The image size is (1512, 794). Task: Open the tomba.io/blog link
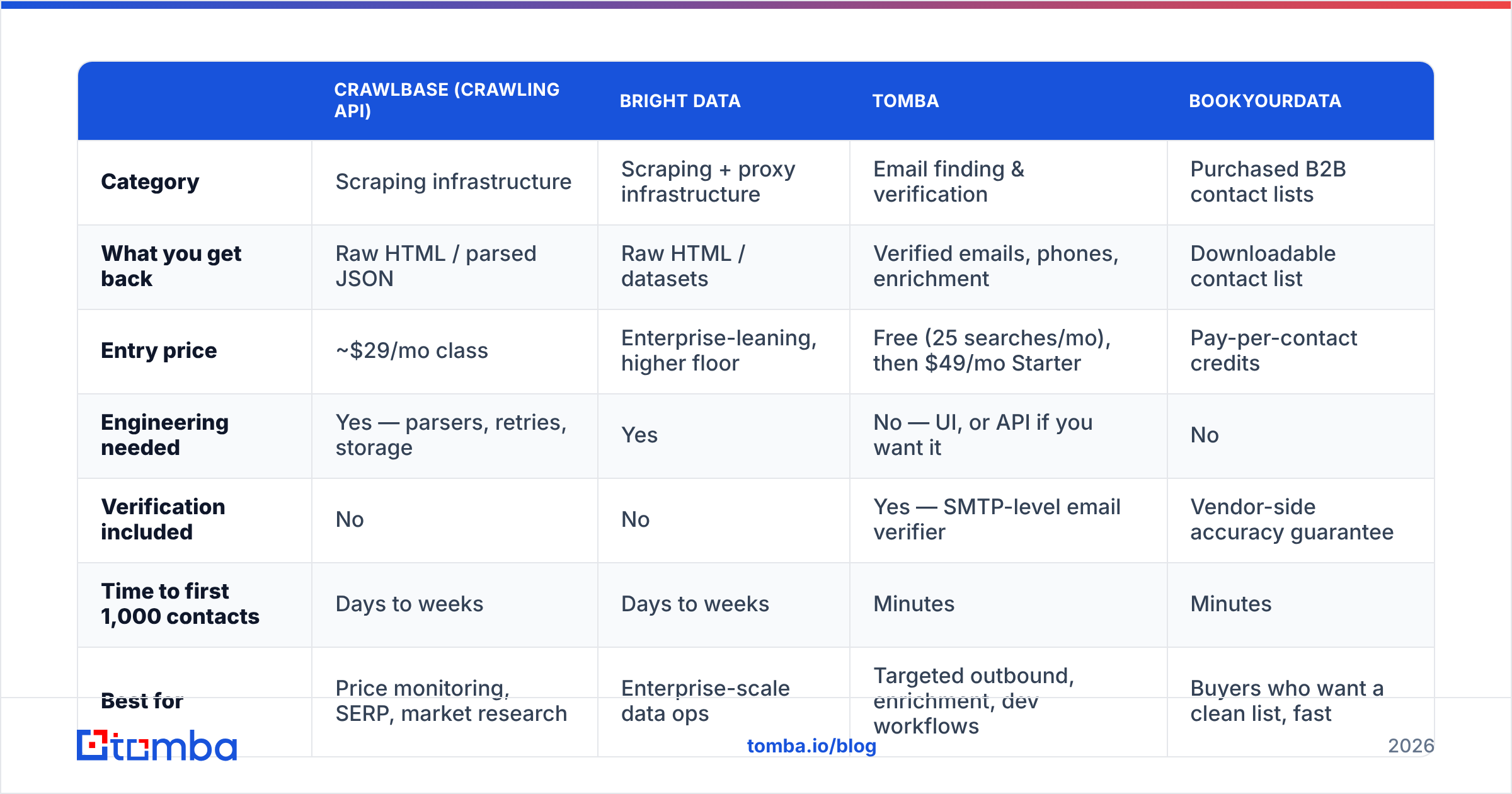point(811,746)
